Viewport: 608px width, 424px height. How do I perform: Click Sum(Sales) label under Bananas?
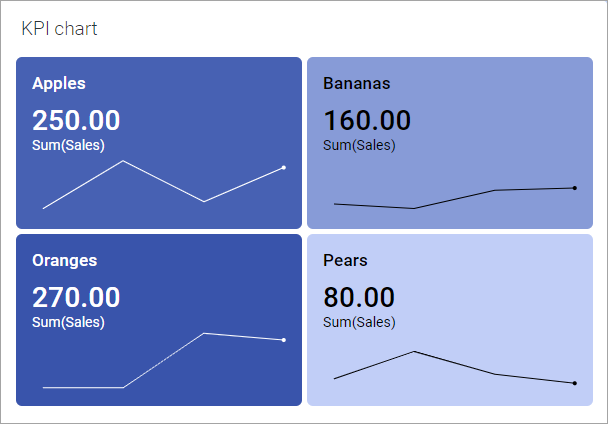point(359,145)
